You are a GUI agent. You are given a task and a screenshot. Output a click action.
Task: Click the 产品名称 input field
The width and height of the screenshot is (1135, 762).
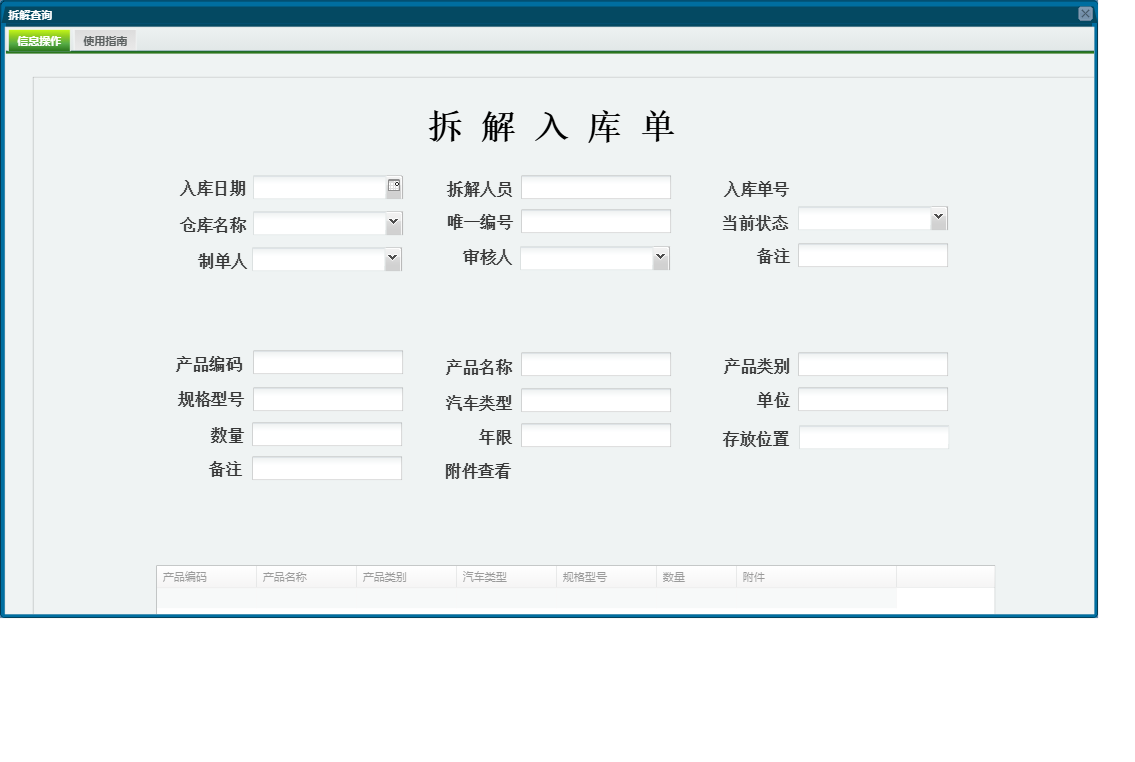[x=595, y=364]
